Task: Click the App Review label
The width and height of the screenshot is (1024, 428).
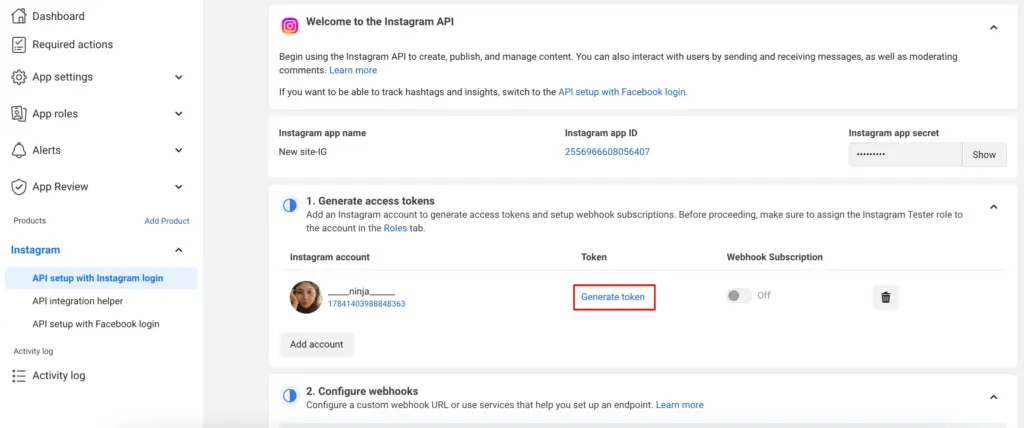Action: click(60, 187)
